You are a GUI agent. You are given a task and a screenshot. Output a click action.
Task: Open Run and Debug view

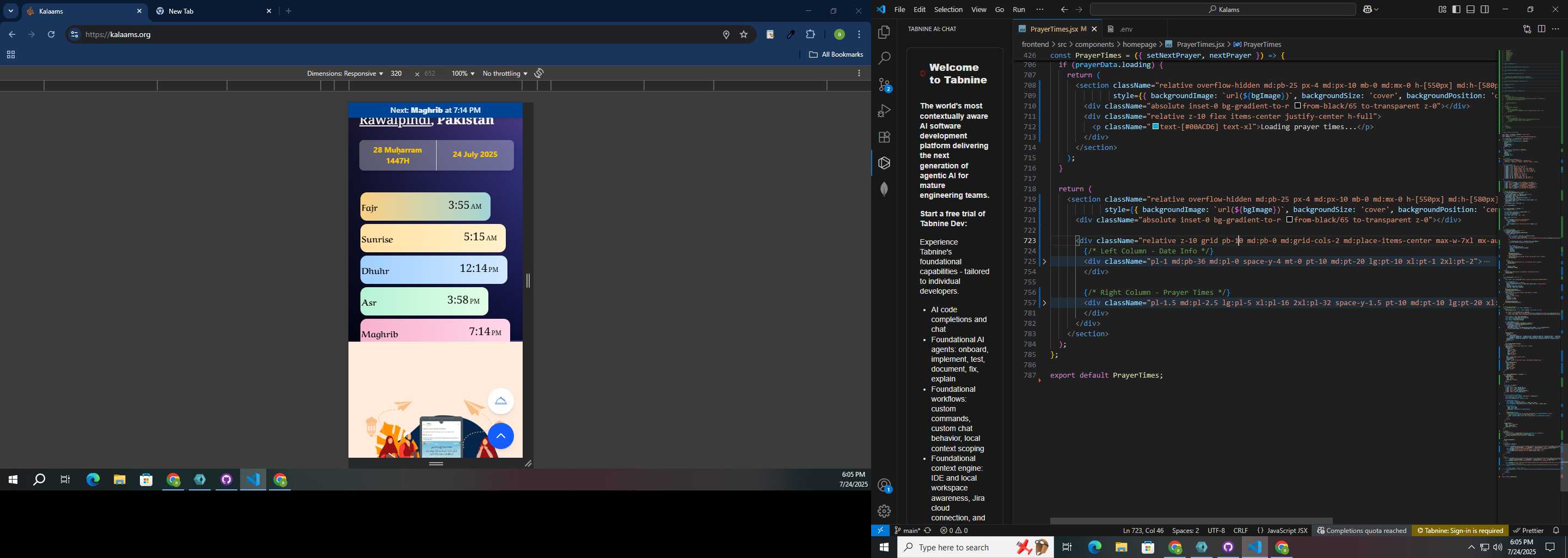pyautogui.click(x=884, y=111)
